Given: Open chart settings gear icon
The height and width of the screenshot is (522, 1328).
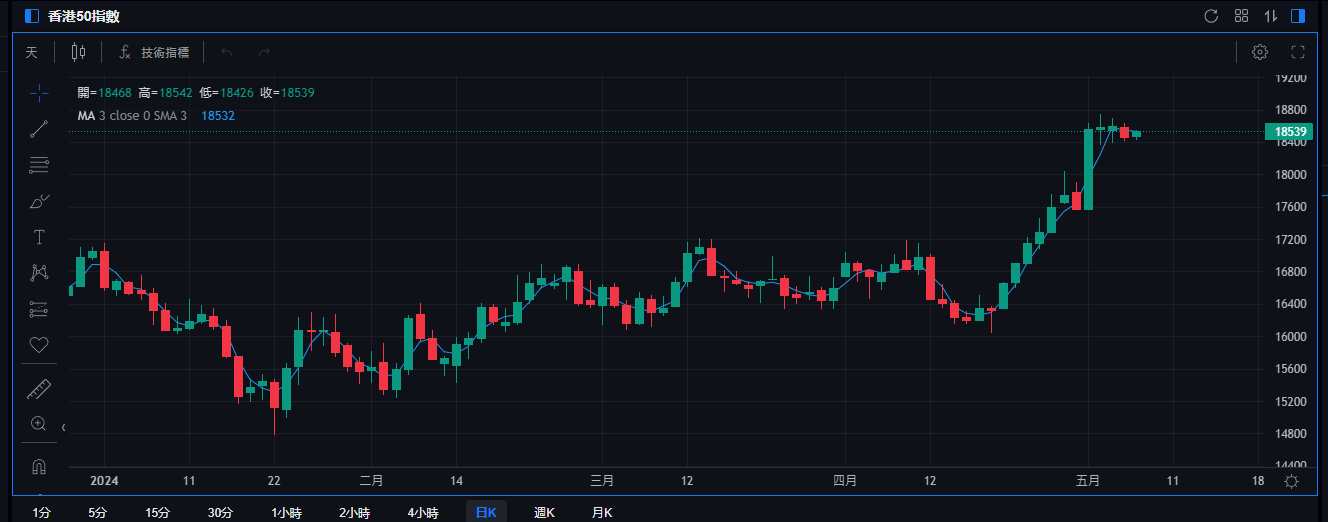Looking at the screenshot, I should click(x=1260, y=52).
